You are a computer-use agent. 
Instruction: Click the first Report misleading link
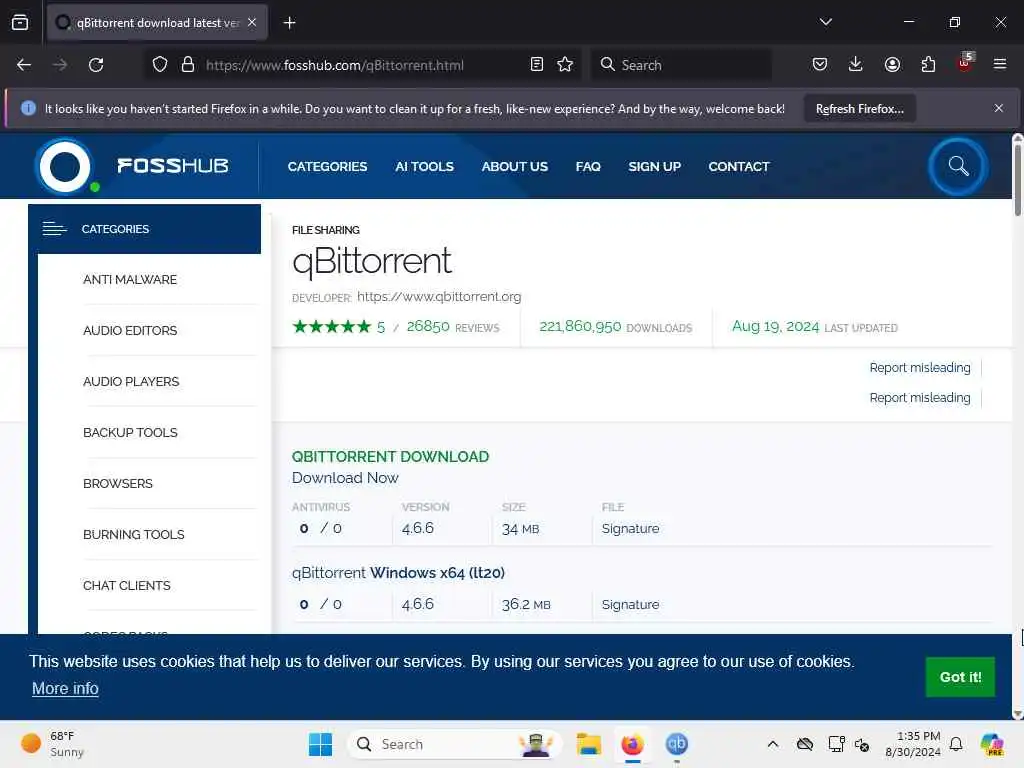point(920,368)
